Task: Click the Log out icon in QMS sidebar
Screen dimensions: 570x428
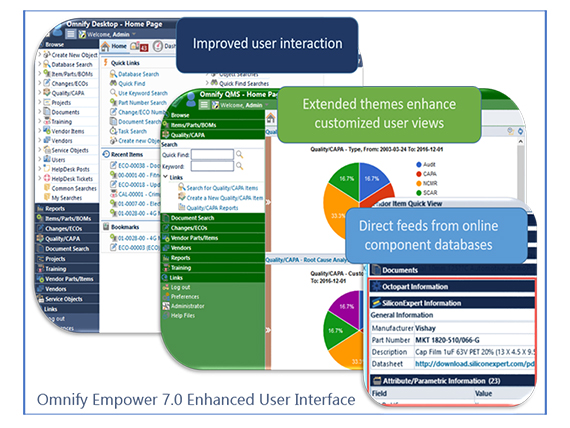Action: (x=166, y=287)
